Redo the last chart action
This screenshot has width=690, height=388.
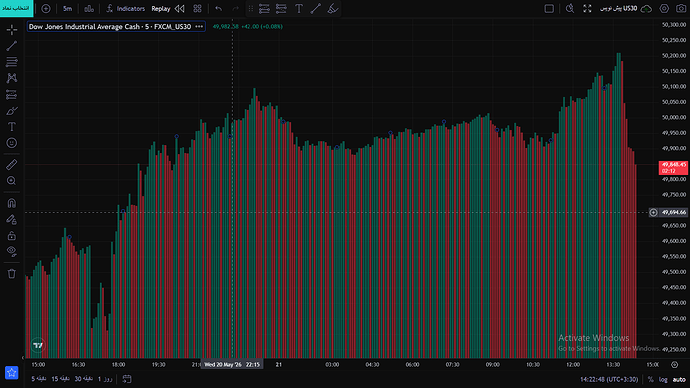click(x=235, y=8)
